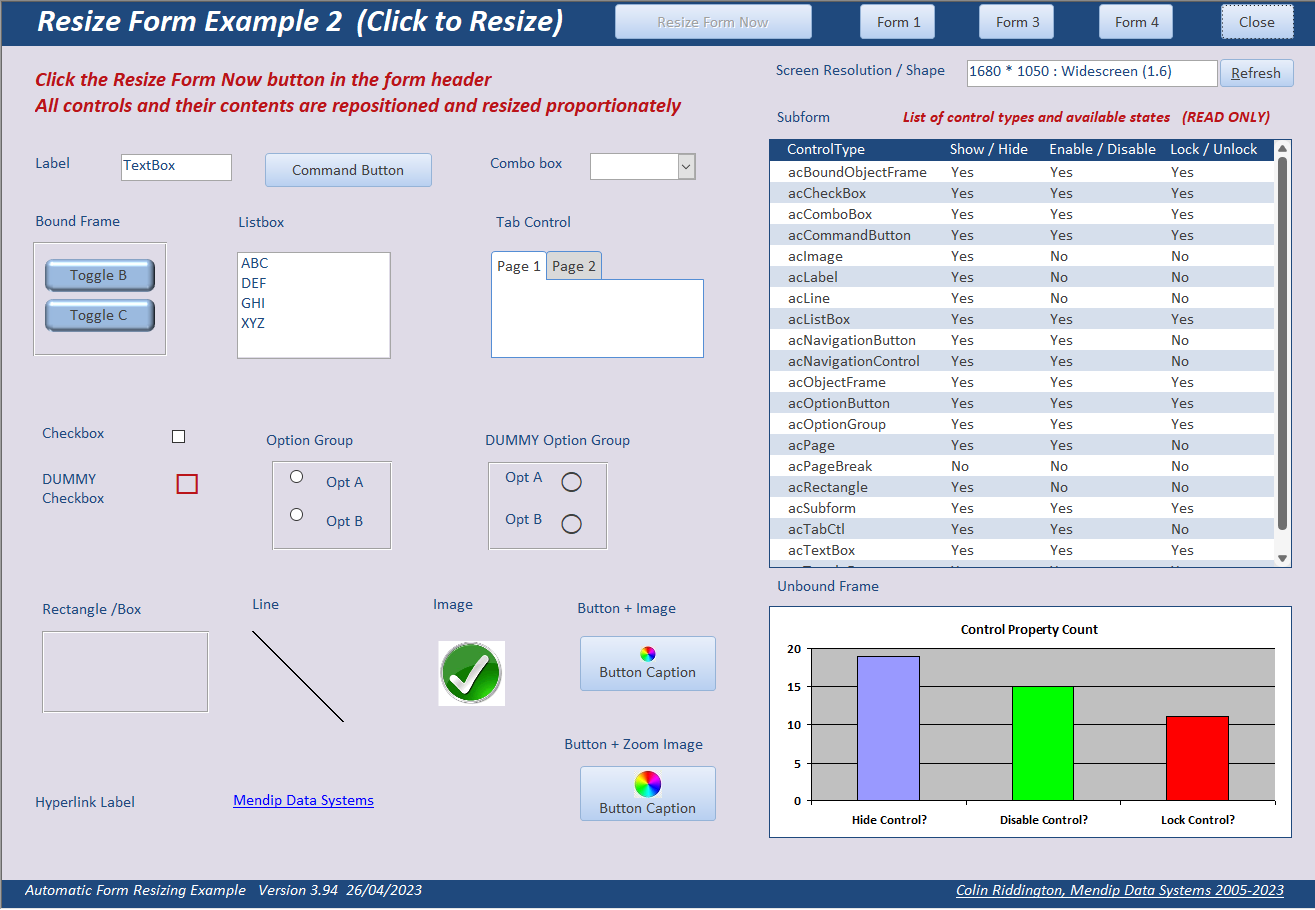1315x910 pixels.
Task: Open Form 4
Action: point(1137,22)
